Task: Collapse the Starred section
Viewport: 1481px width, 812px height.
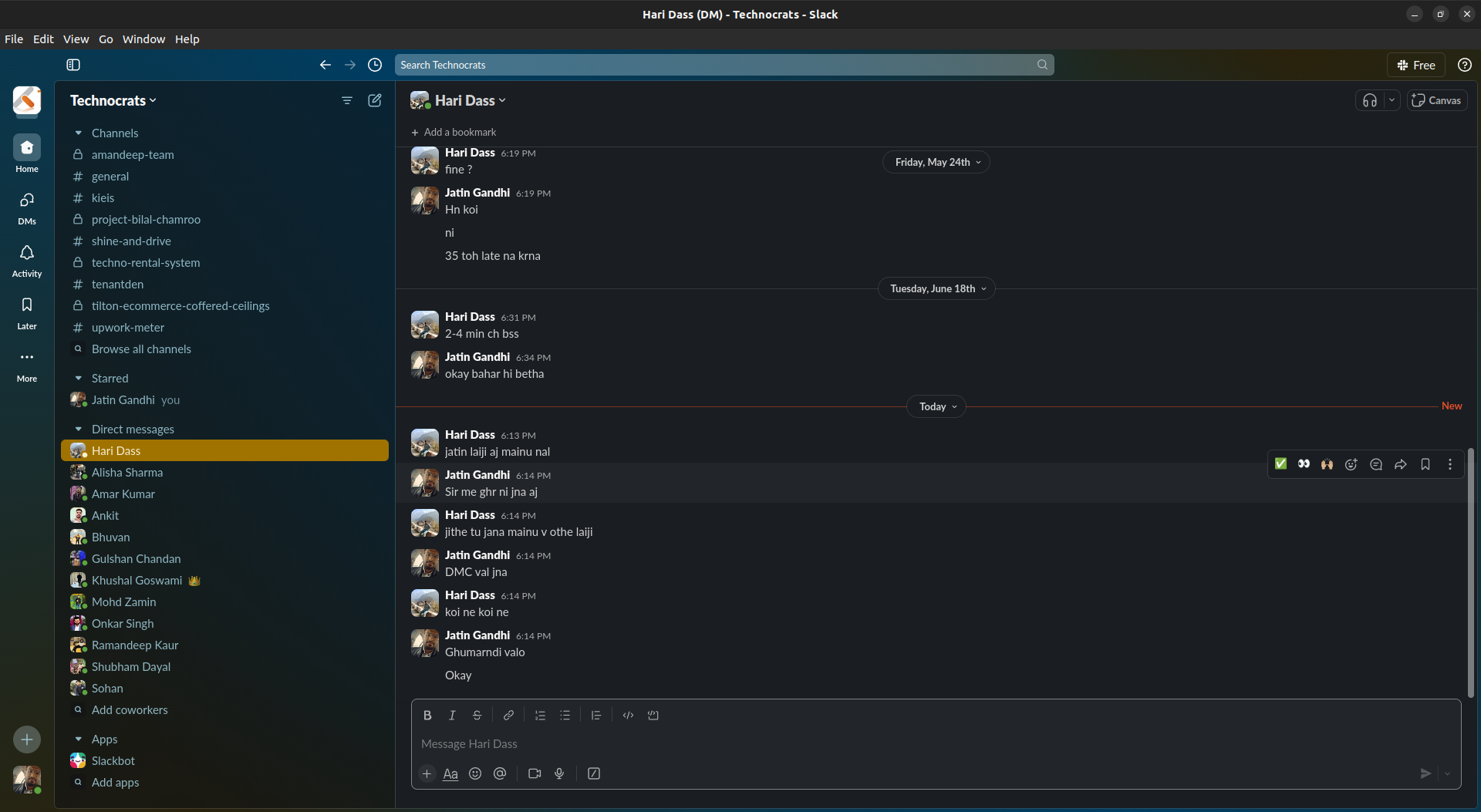Action: (78, 378)
